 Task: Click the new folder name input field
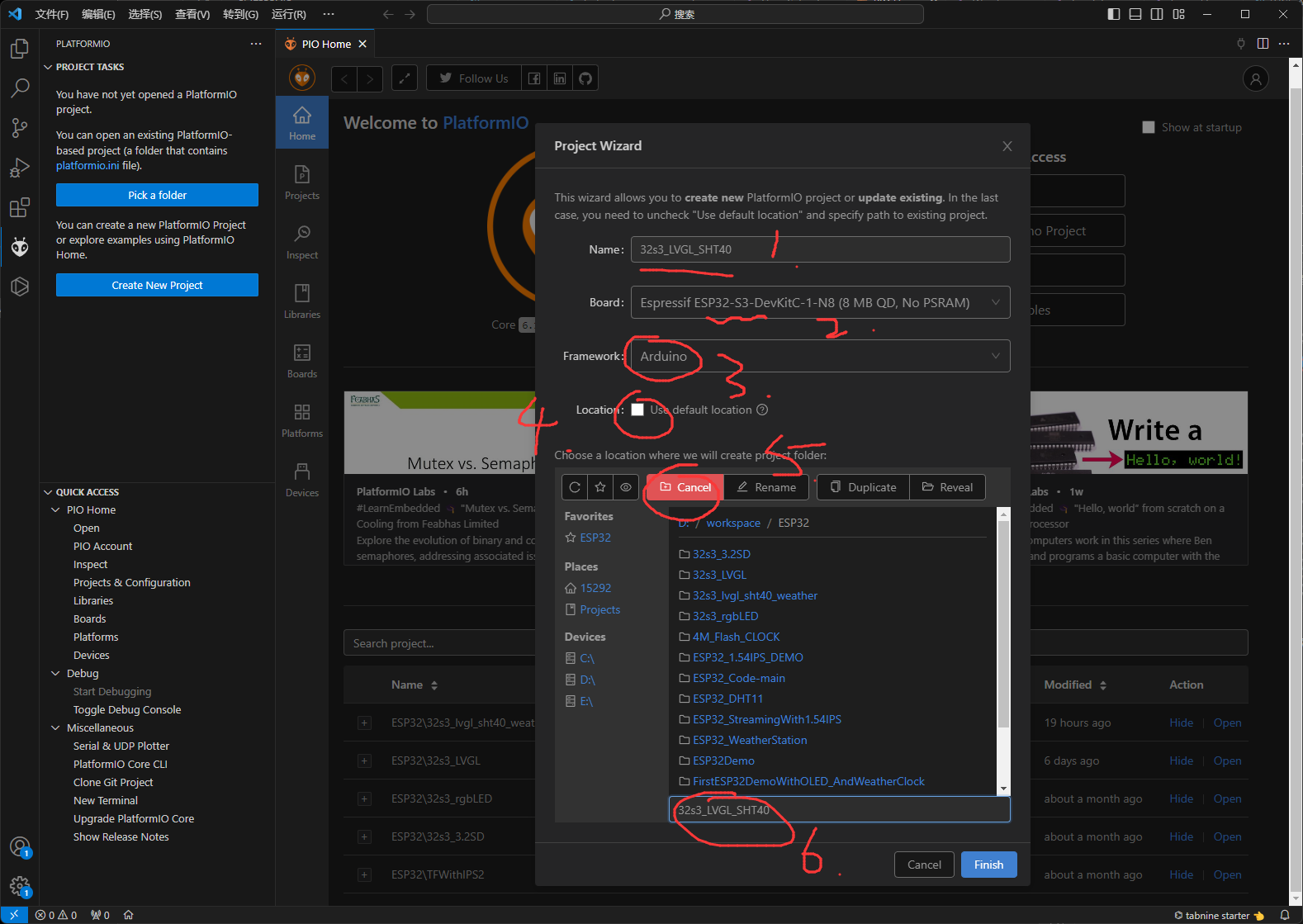[x=839, y=810]
